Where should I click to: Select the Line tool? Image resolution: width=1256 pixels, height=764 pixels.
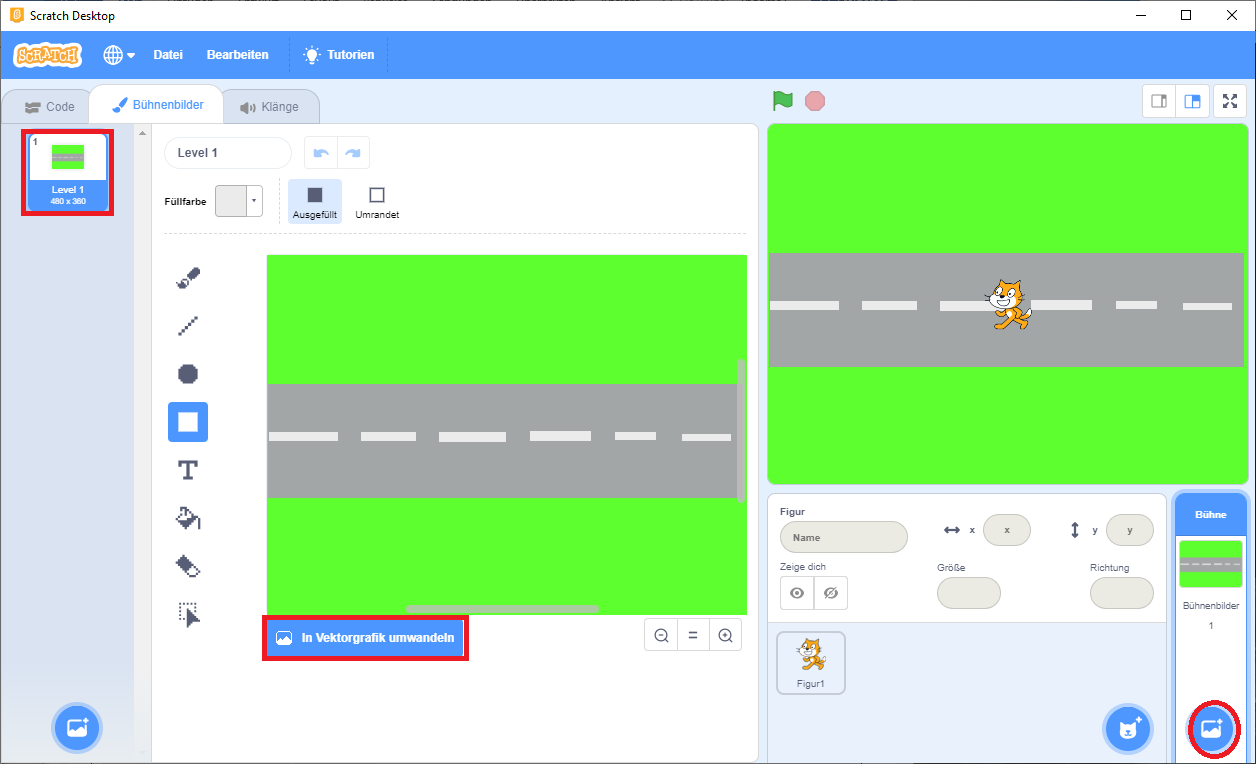point(188,325)
